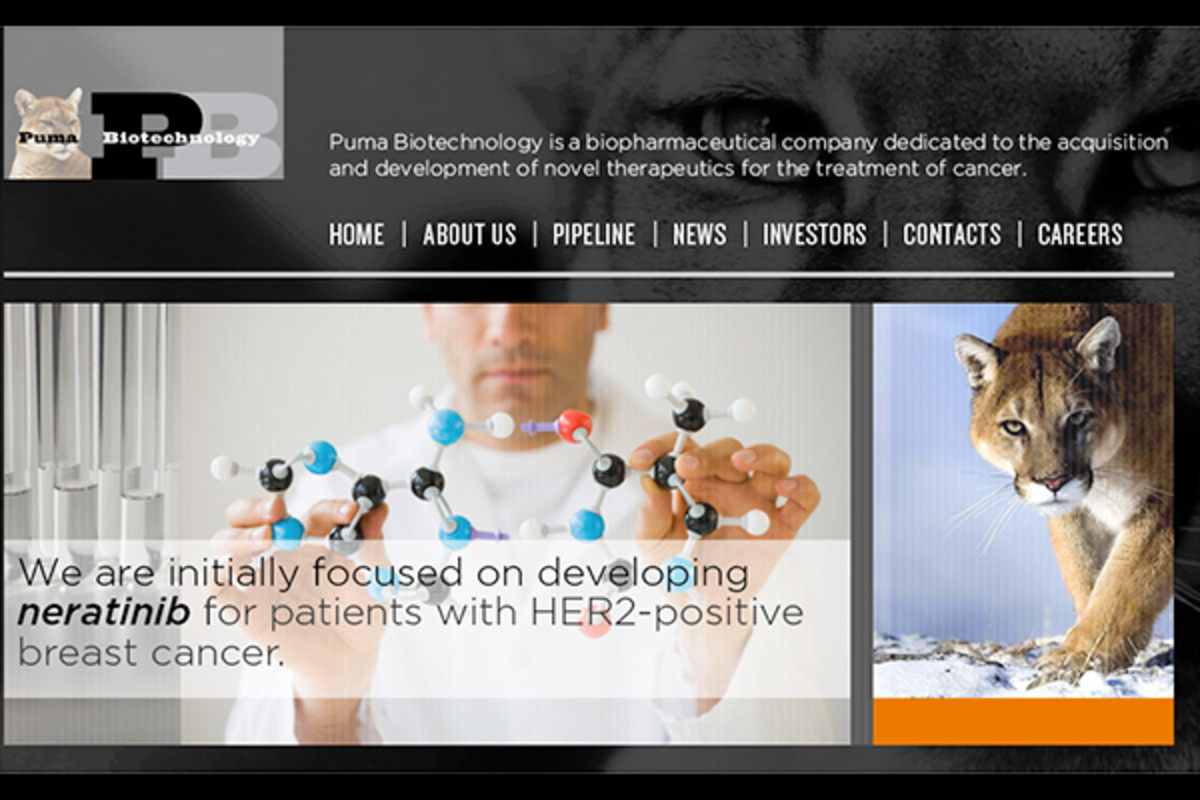Open the CONTACTS page
Screen dimensions: 1200x800
[952, 234]
